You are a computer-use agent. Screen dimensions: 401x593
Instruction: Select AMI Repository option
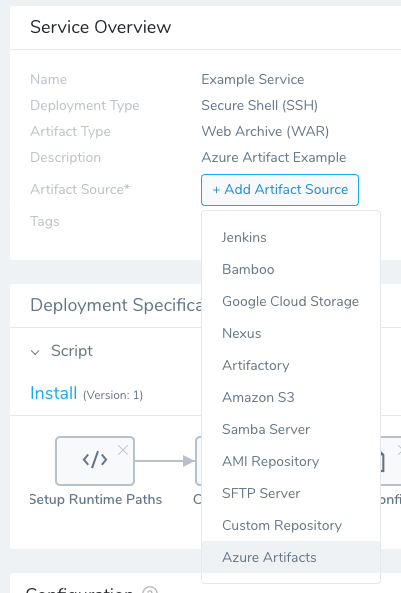291,461
